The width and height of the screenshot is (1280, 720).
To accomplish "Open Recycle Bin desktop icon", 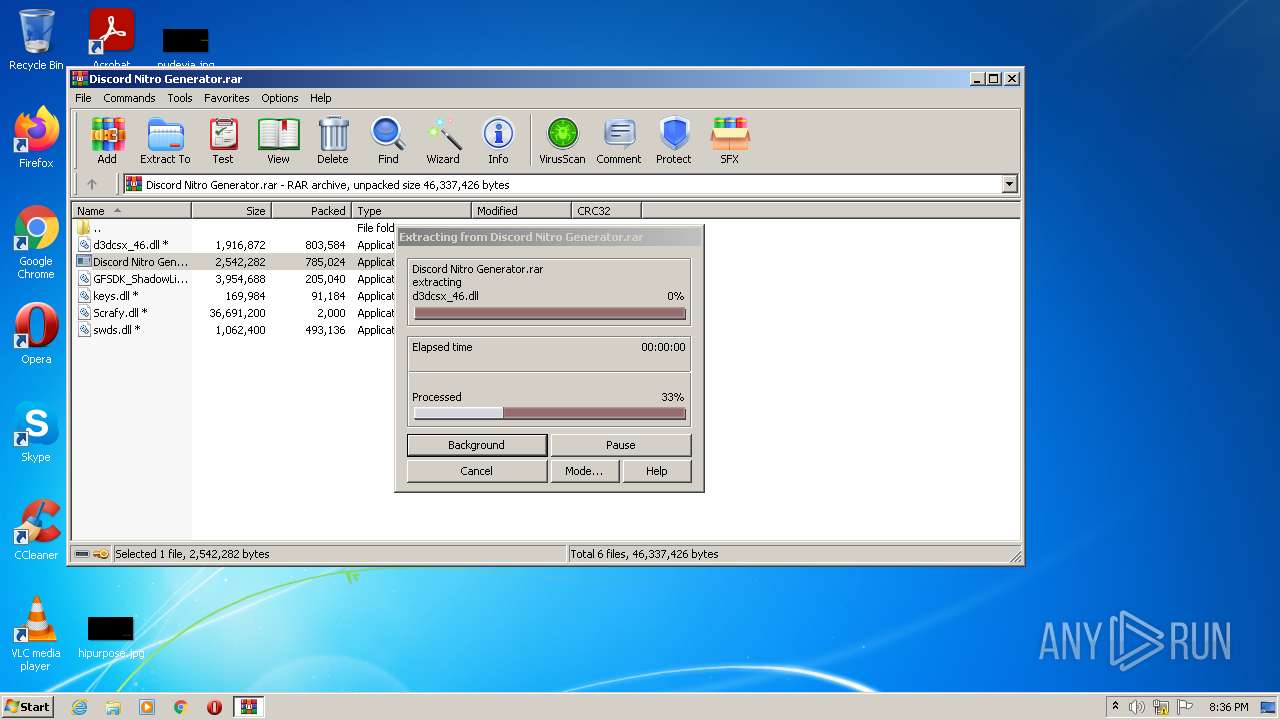I will click(36, 40).
